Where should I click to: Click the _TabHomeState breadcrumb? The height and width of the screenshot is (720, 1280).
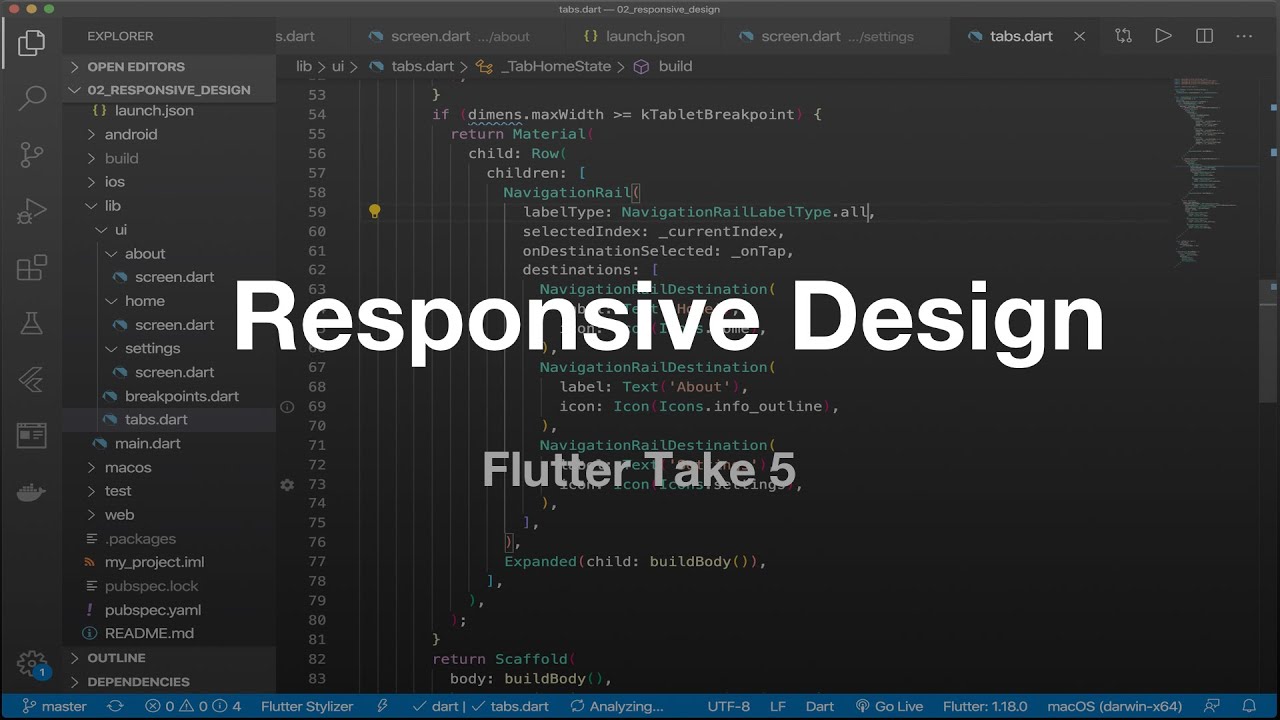click(x=545, y=66)
